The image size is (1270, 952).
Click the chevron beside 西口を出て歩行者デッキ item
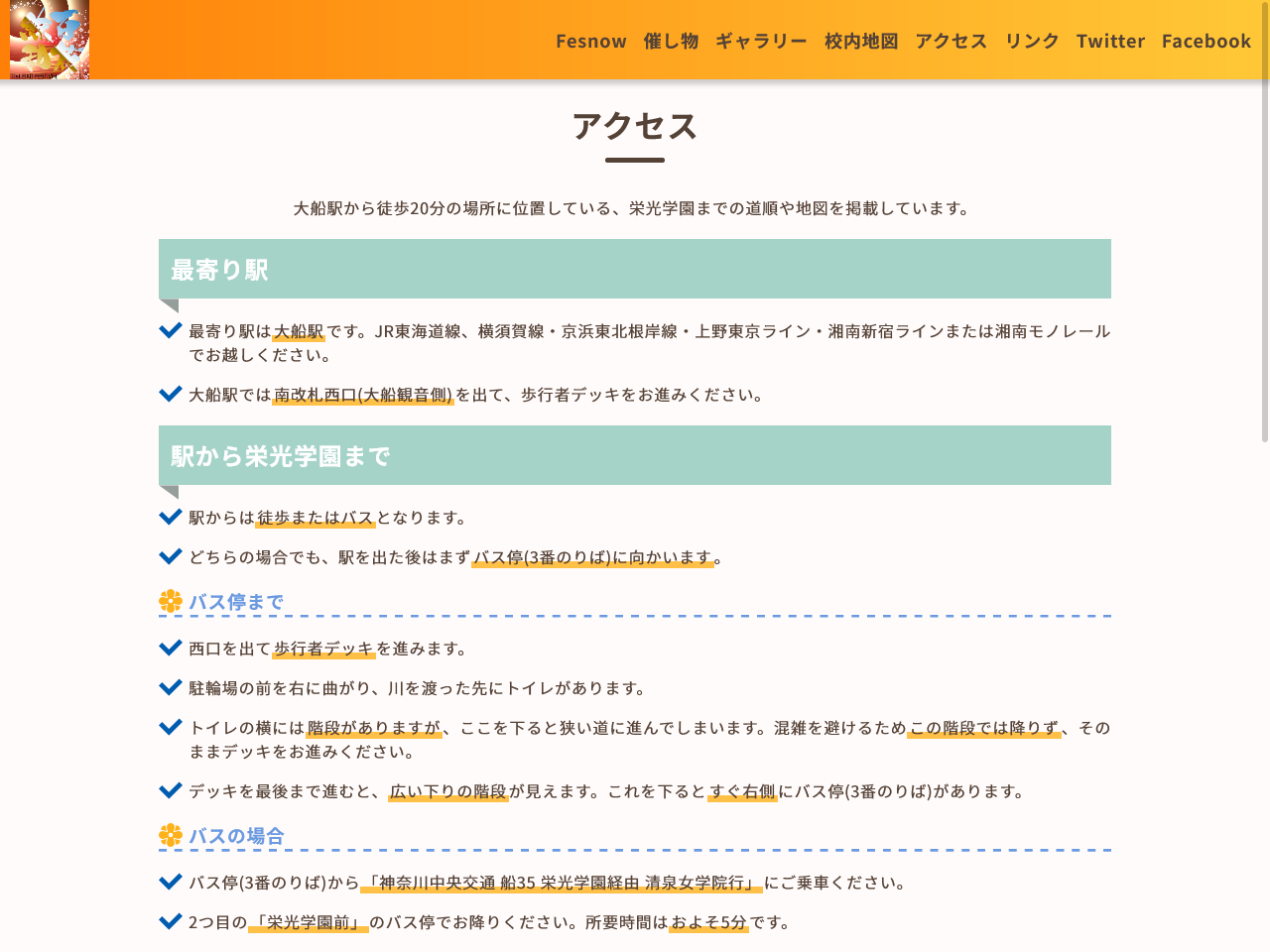click(x=170, y=647)
